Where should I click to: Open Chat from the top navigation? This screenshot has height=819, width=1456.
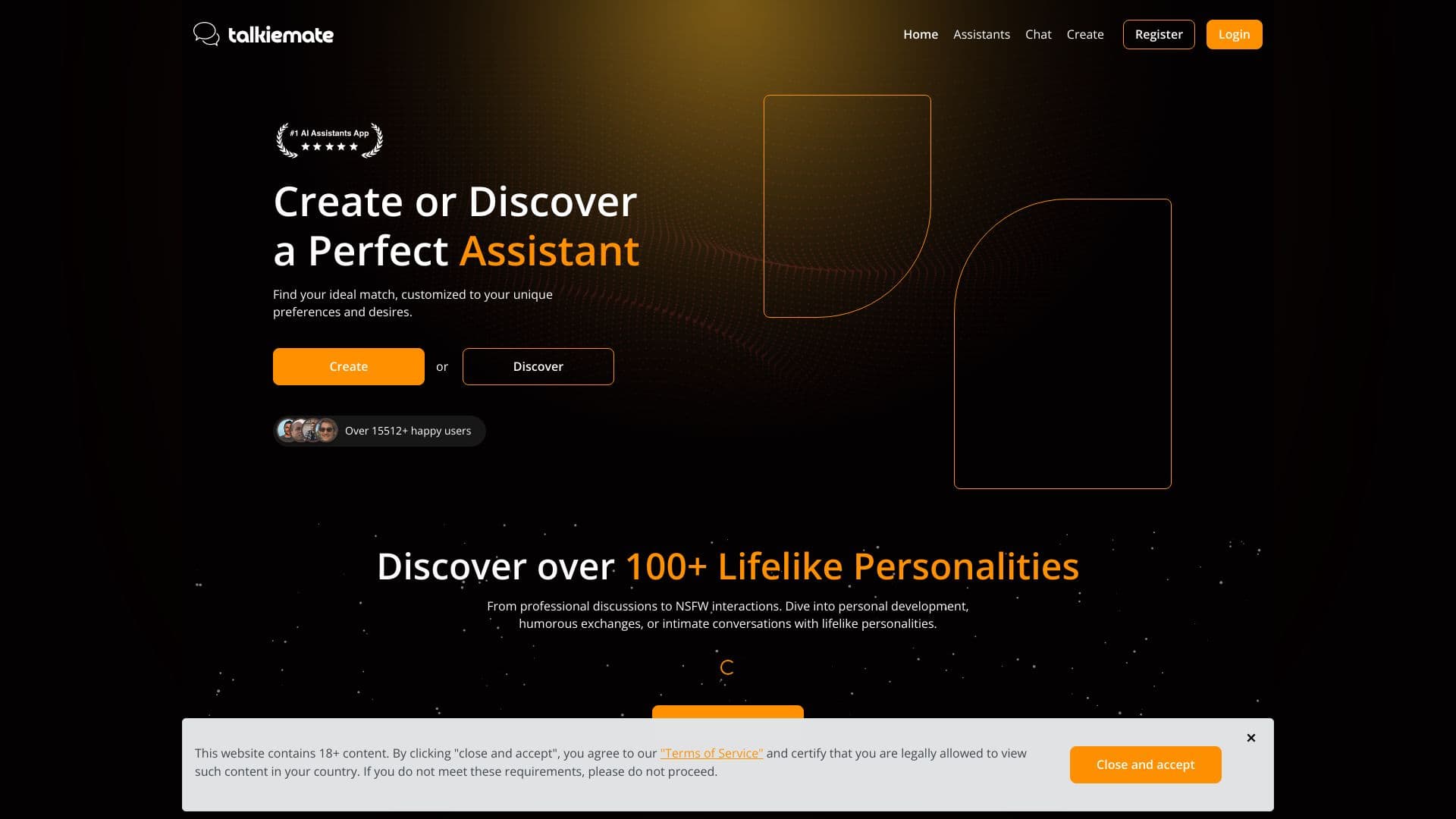[1038, 34]
